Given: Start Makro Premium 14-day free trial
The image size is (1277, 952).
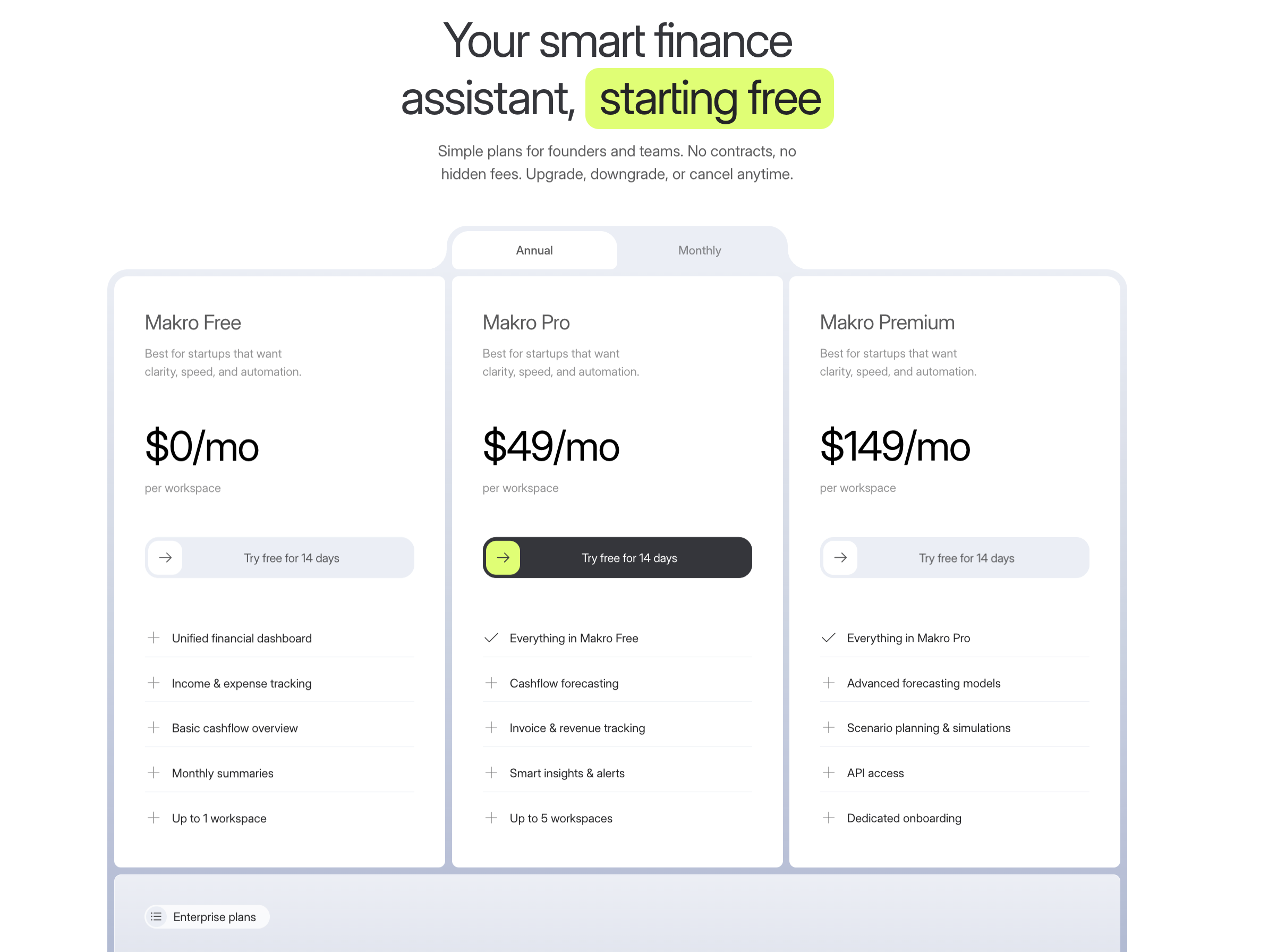Looking at the screenshot, I should pos(966,558).
